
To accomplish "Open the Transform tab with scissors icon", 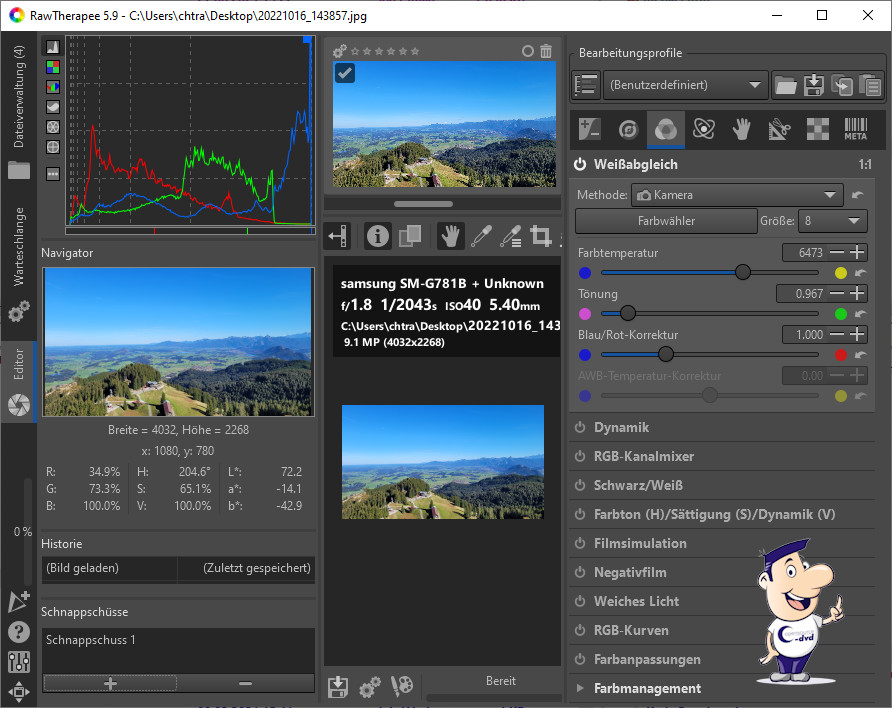I will tap(779, 130).
